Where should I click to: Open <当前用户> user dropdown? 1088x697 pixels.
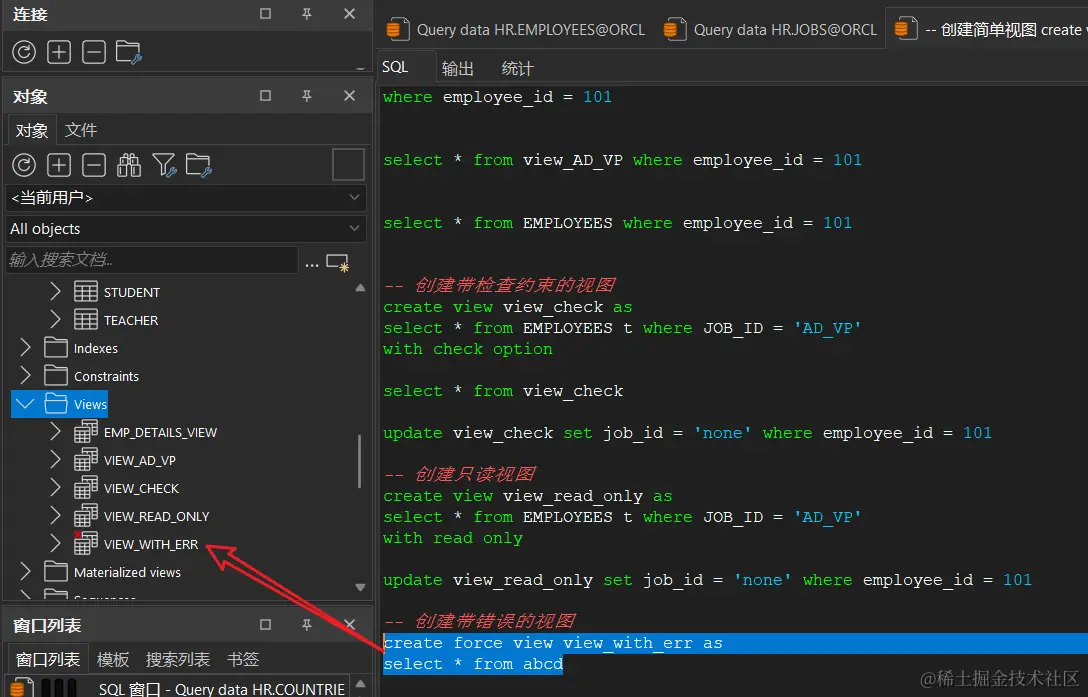click(185, 198)
